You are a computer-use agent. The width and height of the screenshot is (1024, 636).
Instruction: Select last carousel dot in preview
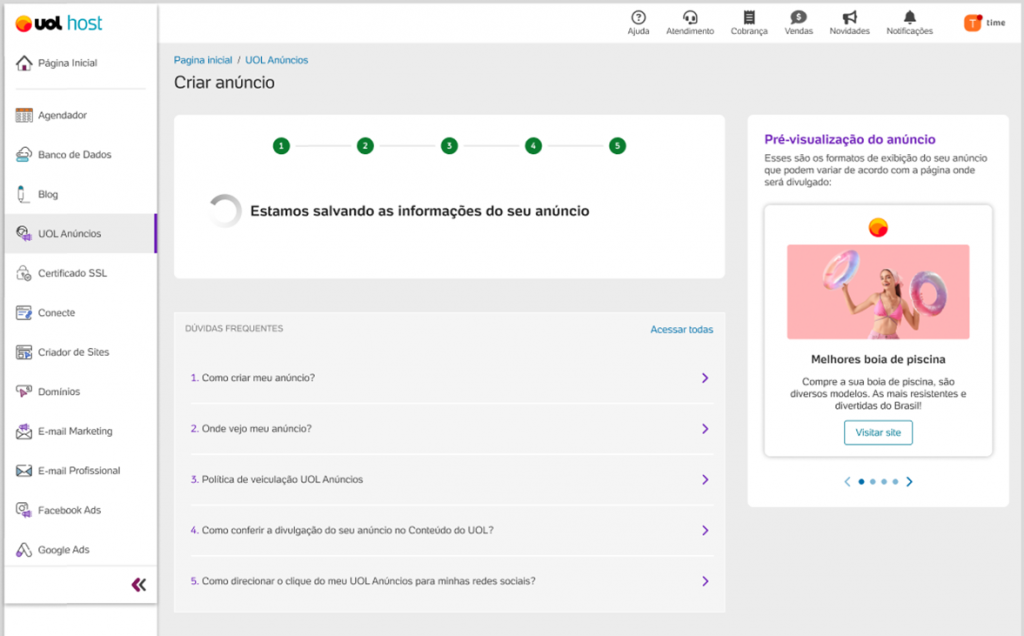click(x=895, y=482)
